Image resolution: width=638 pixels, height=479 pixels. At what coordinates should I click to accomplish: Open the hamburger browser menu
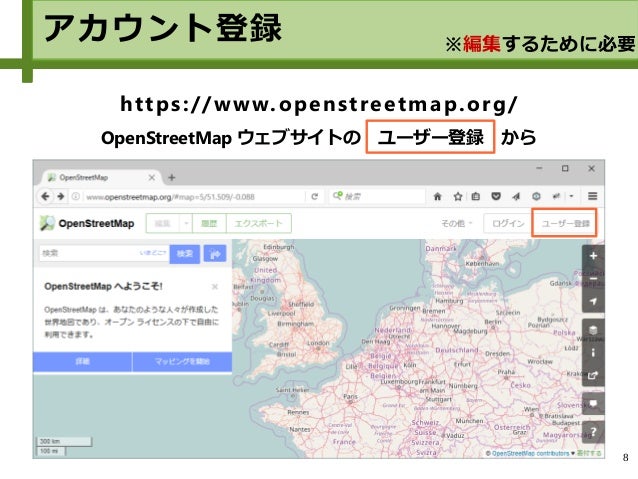pos(592,196)
